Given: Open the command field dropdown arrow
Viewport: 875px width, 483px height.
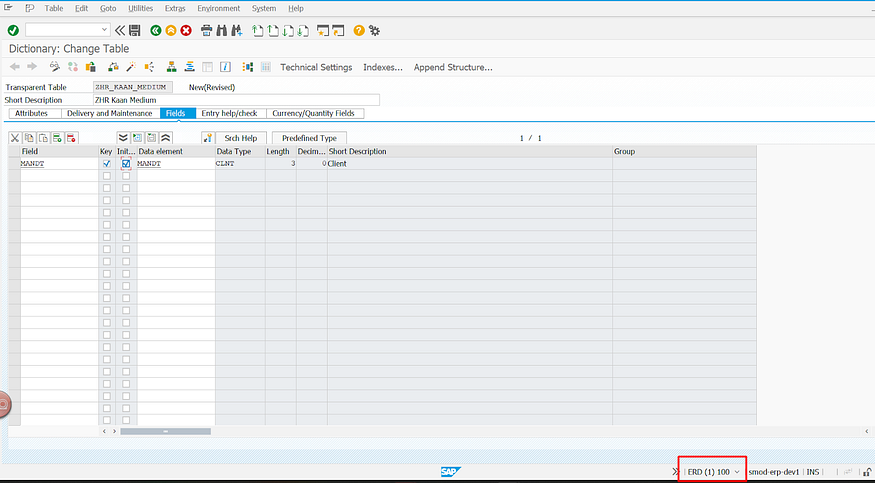Looking at the screenshot, I should tap(104, 30).
